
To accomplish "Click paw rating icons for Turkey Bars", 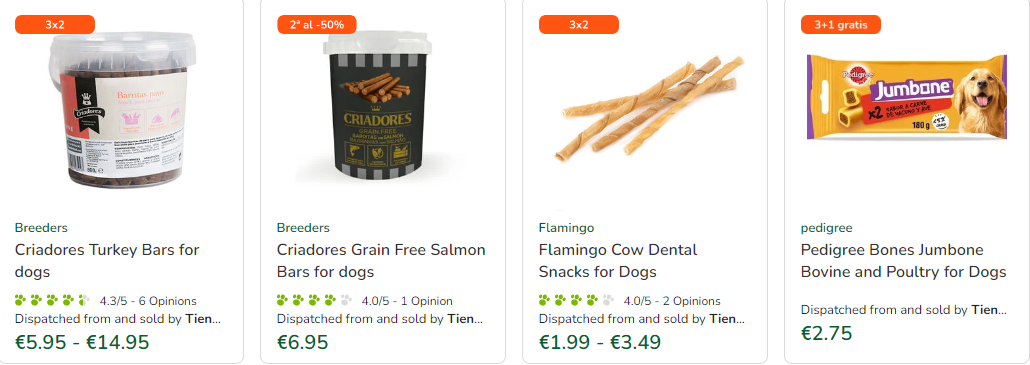I will 53,301.
